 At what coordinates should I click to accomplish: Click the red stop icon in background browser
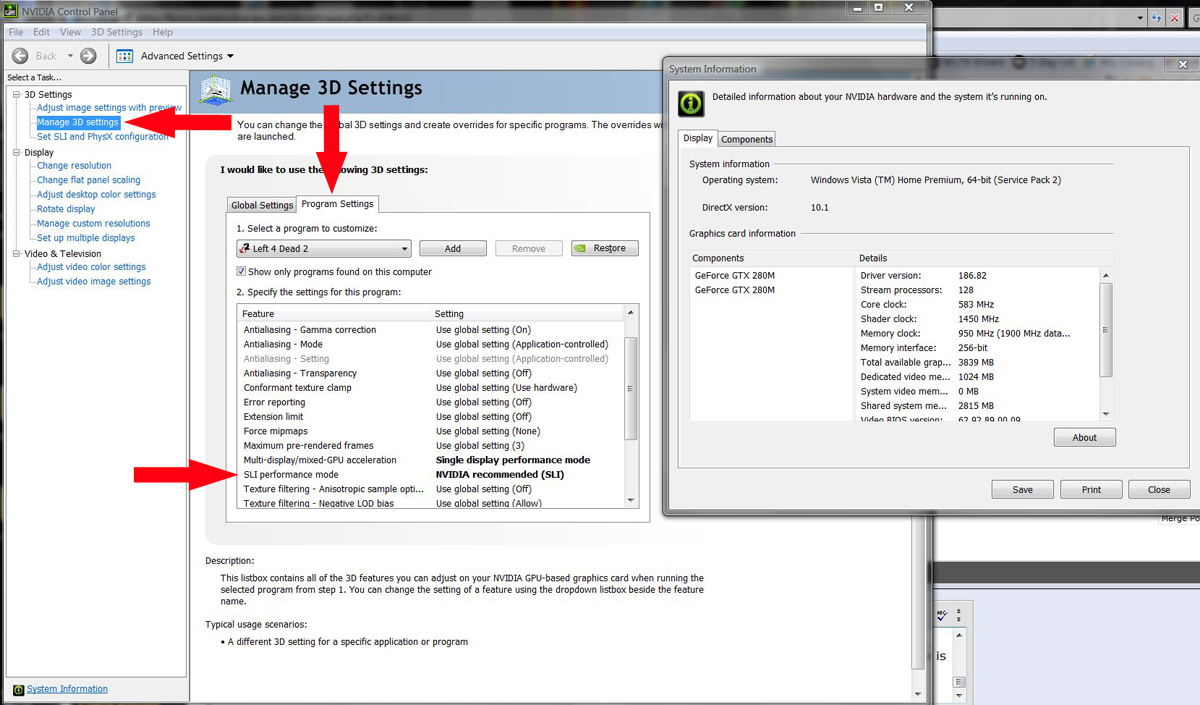(x=1173, y=18)
